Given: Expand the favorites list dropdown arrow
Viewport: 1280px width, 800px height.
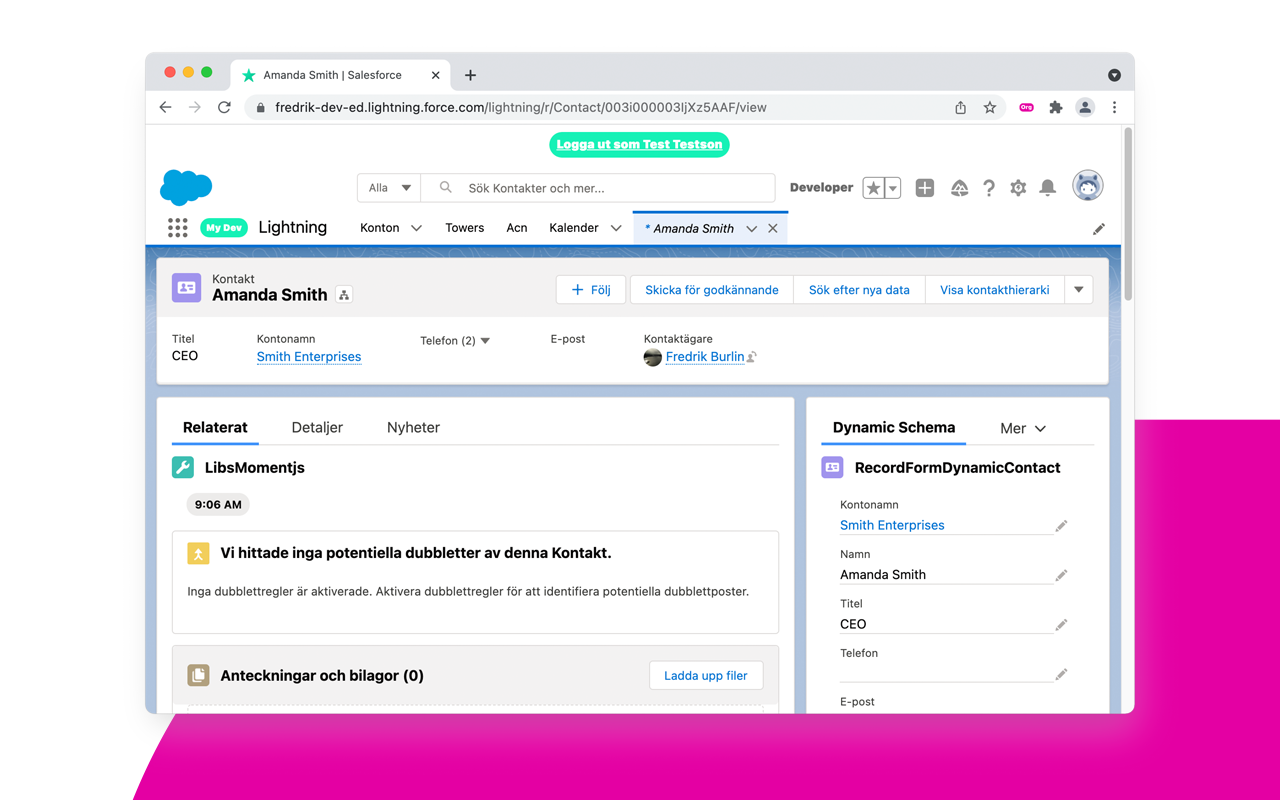Looking at the screenshot, I should (x=893, y=188).
